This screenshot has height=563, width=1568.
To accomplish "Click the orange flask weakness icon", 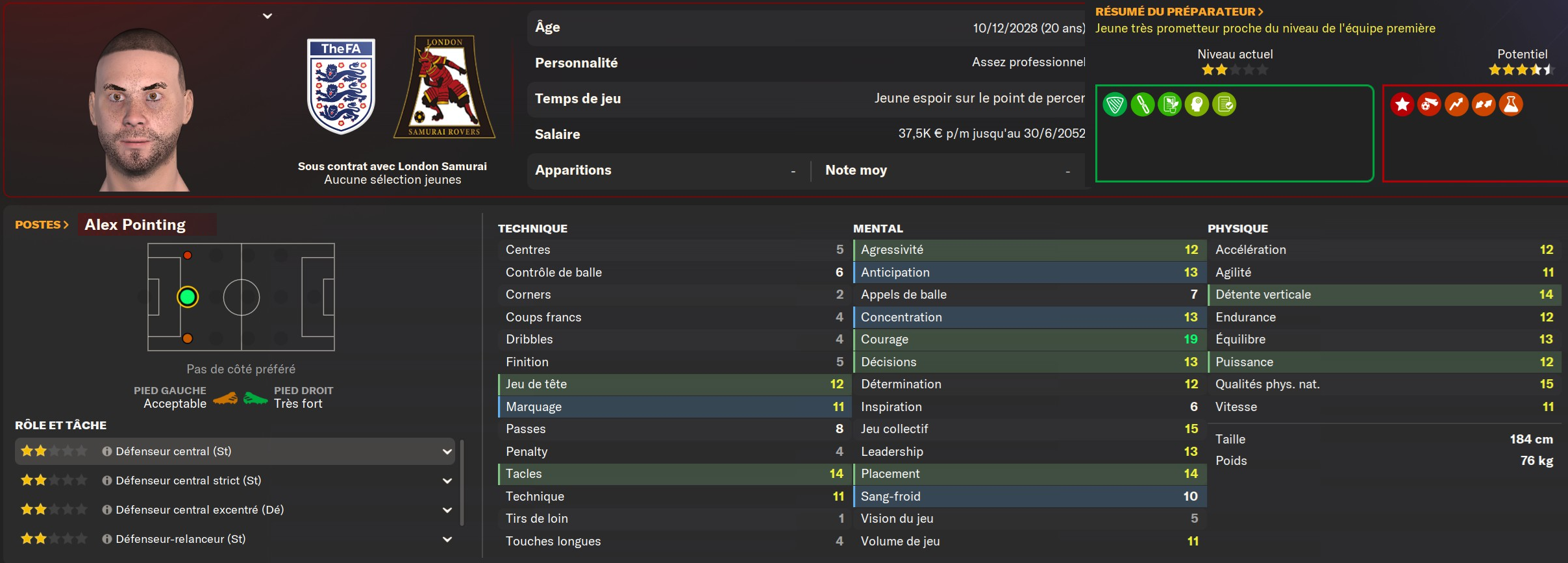I will tap(1511, 105).
